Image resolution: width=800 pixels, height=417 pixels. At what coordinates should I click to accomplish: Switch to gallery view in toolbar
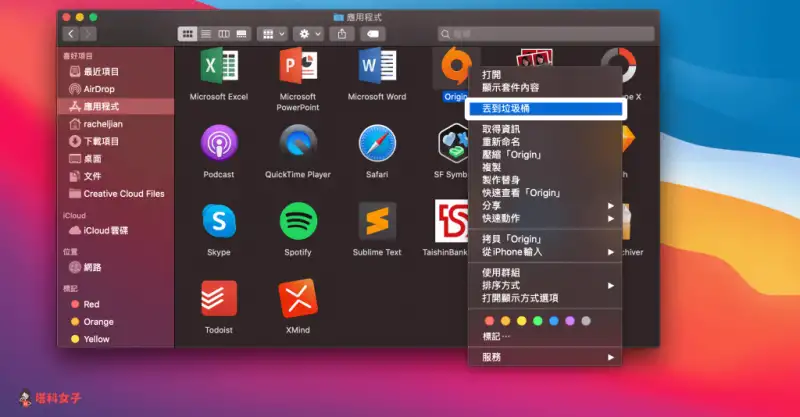[x=242, y=34]
